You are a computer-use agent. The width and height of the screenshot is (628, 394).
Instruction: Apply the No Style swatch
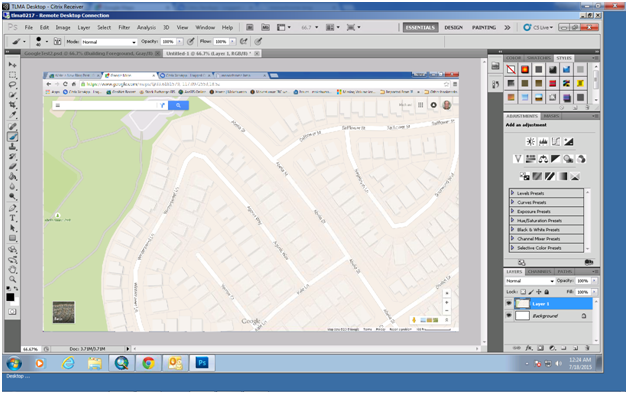click(511, 70)
